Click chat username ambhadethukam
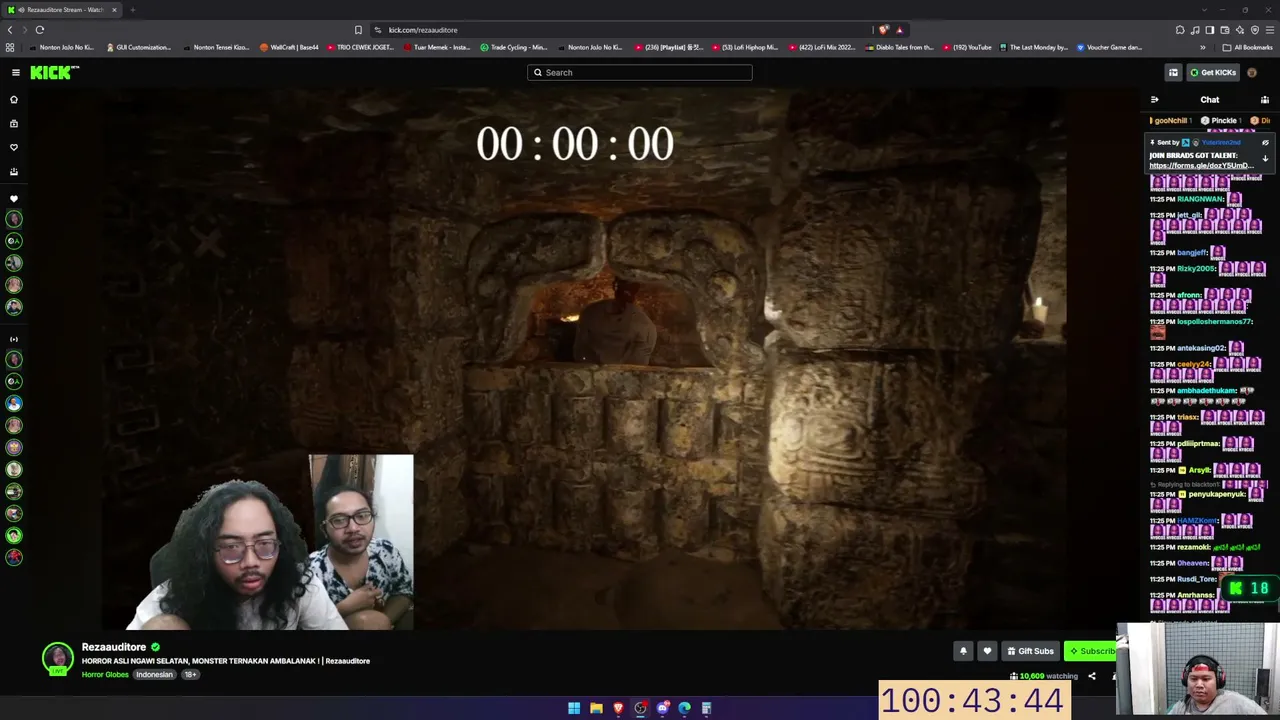Image resolution: width=1280 pixels, height=720 pixels. pos(1207,391)
